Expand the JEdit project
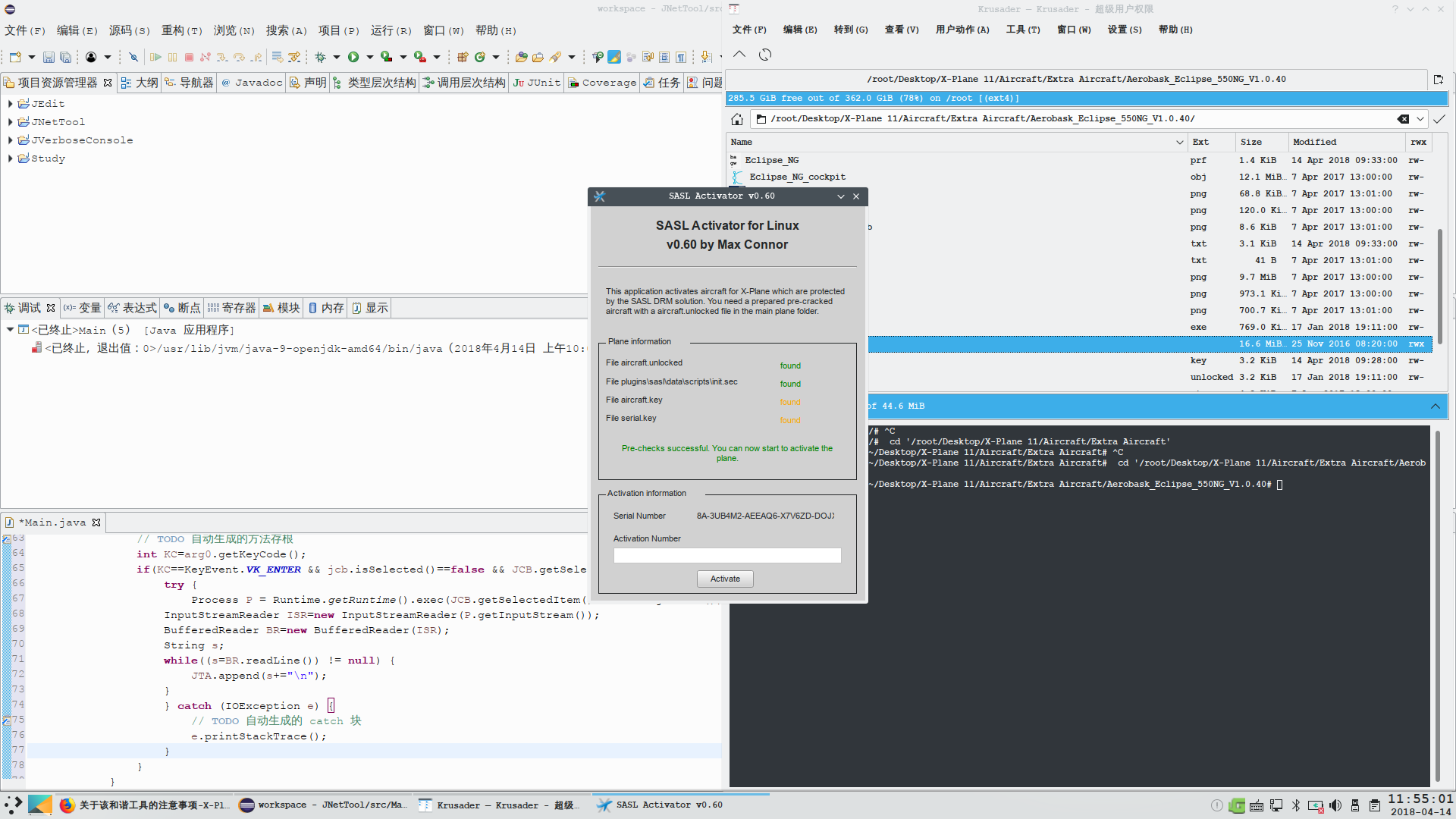 click(10, 104)
